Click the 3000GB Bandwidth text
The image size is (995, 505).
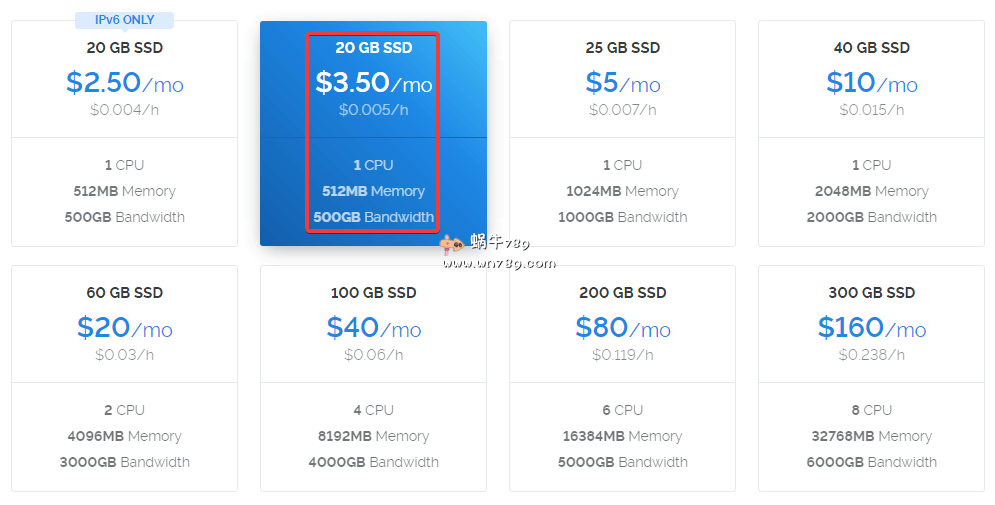(124, 462)
